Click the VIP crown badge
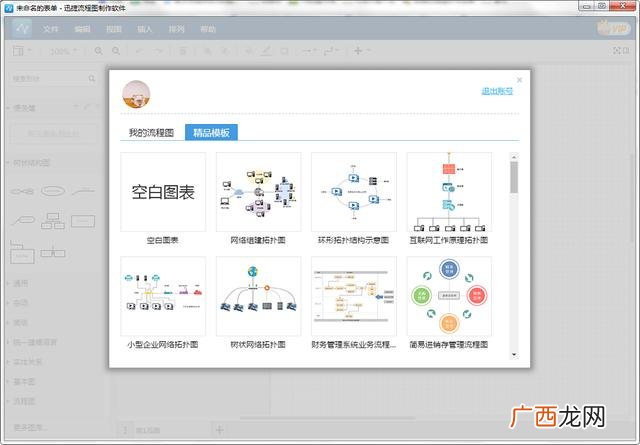The image size is (640, 445). click(x=612, y=28)
